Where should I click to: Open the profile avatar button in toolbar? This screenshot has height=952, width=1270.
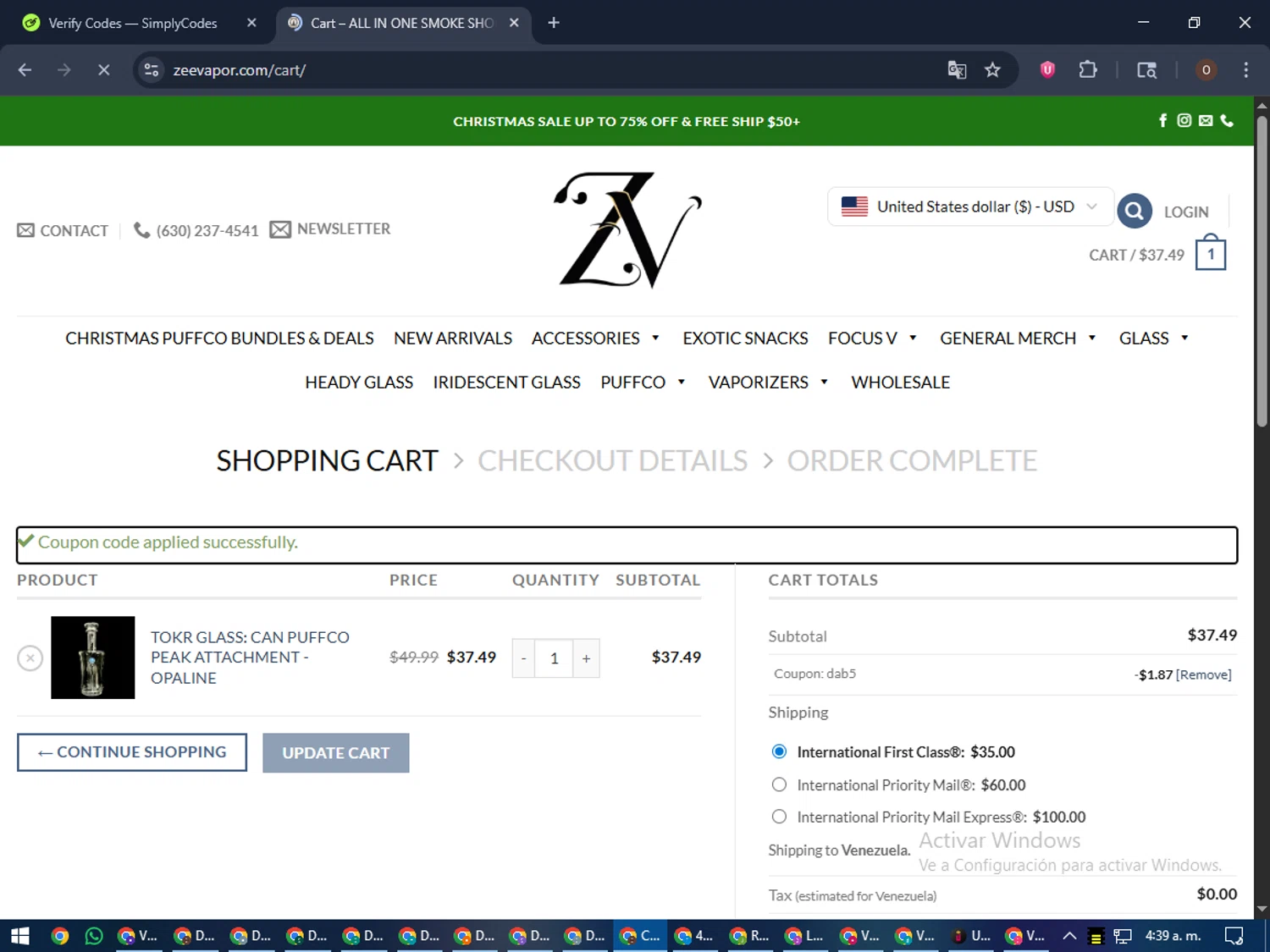(1206, 69)
